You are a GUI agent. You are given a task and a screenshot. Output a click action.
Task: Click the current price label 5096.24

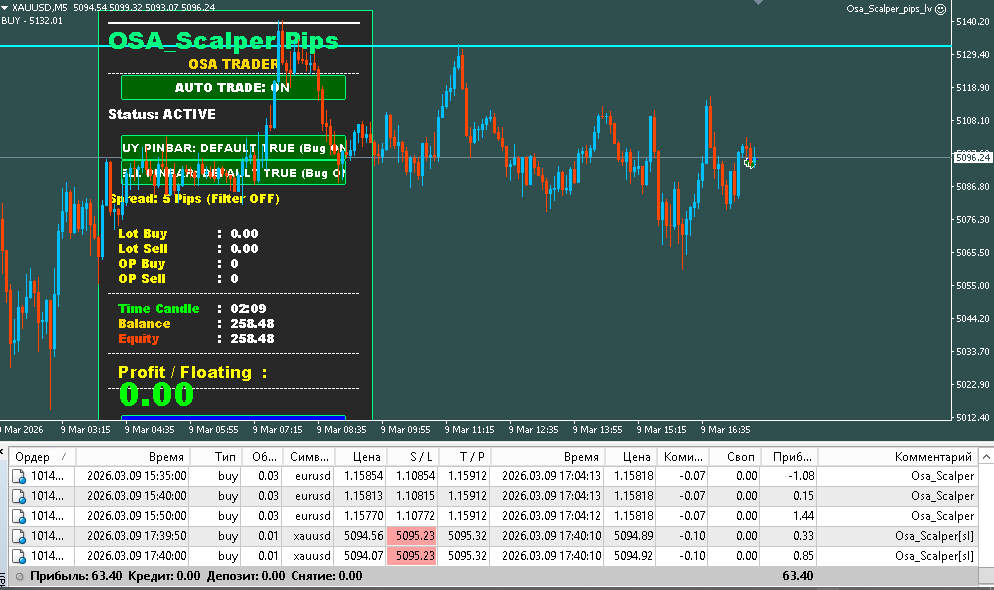pos(972,157)
